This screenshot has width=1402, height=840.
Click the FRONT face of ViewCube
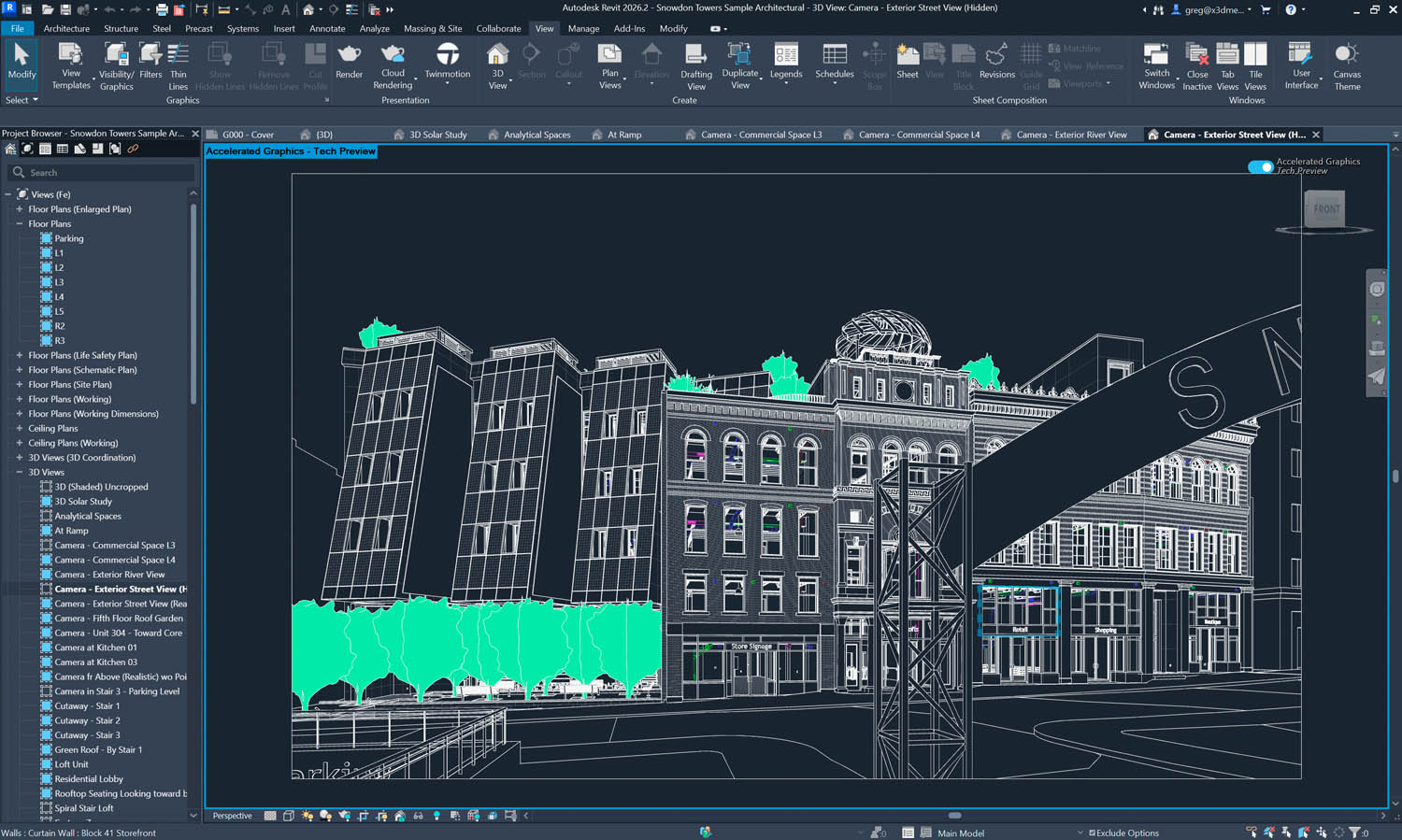point(1325,209)
